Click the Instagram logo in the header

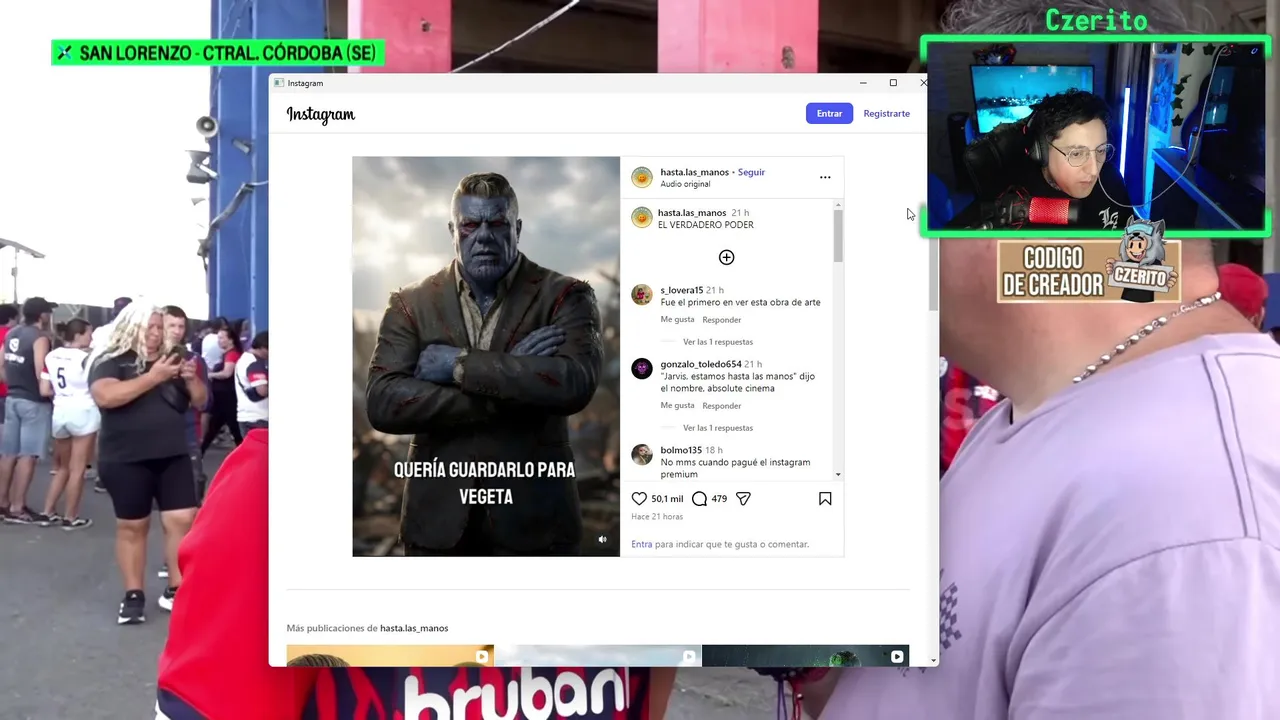(321, 114)
